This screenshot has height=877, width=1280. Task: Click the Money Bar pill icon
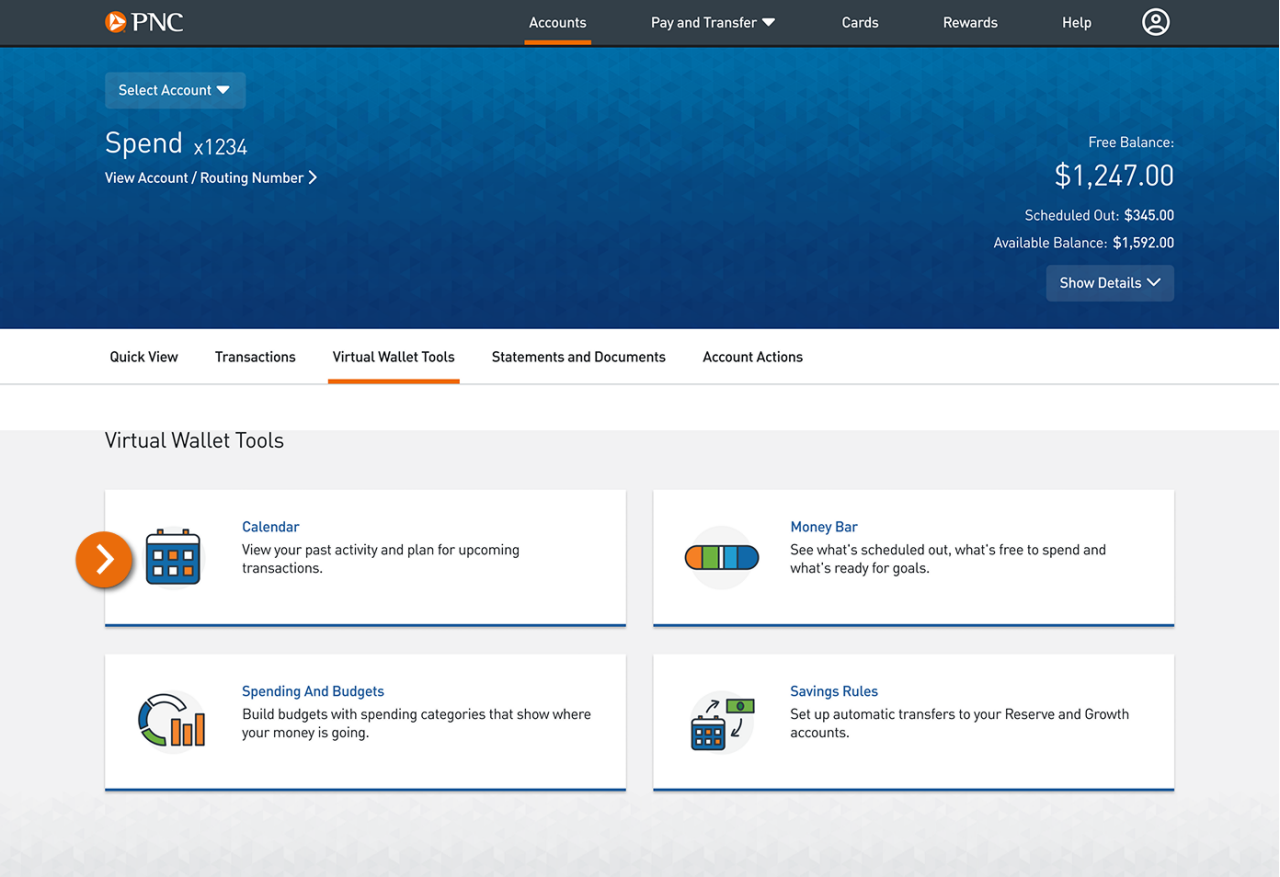click(721, 558)
